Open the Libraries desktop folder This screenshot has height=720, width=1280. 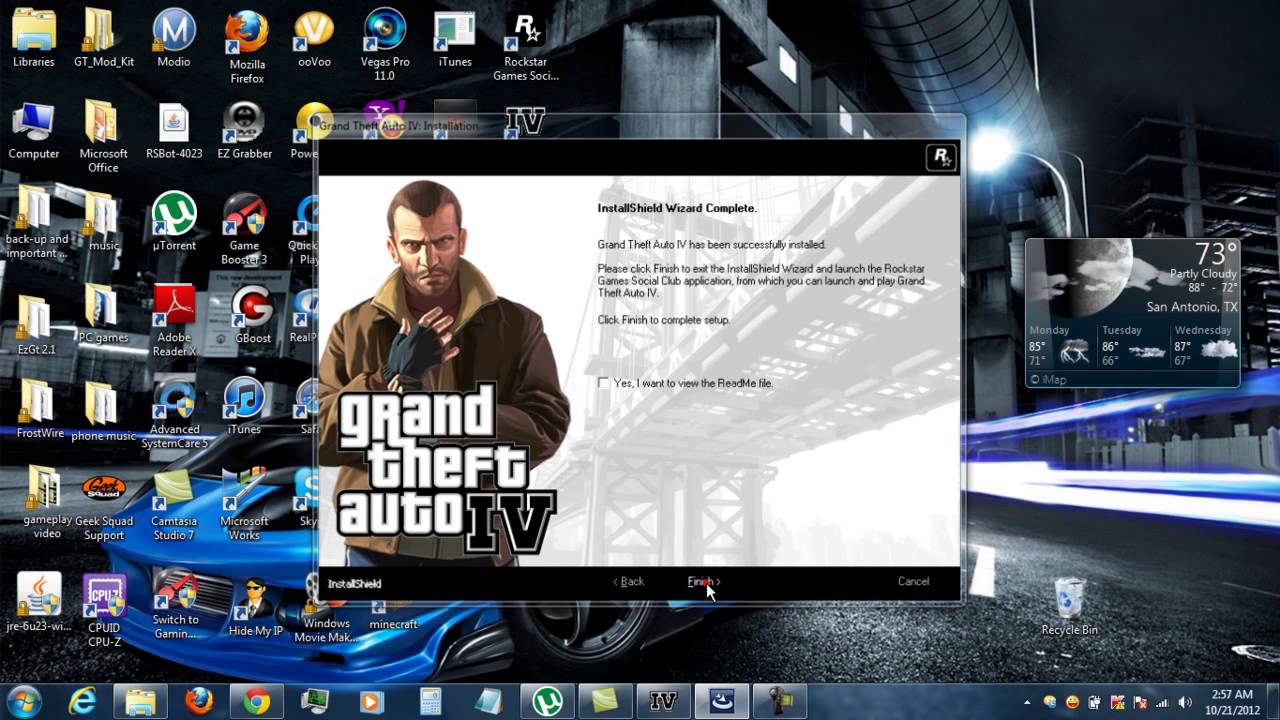pyautogui.click(x=34, y=38)
